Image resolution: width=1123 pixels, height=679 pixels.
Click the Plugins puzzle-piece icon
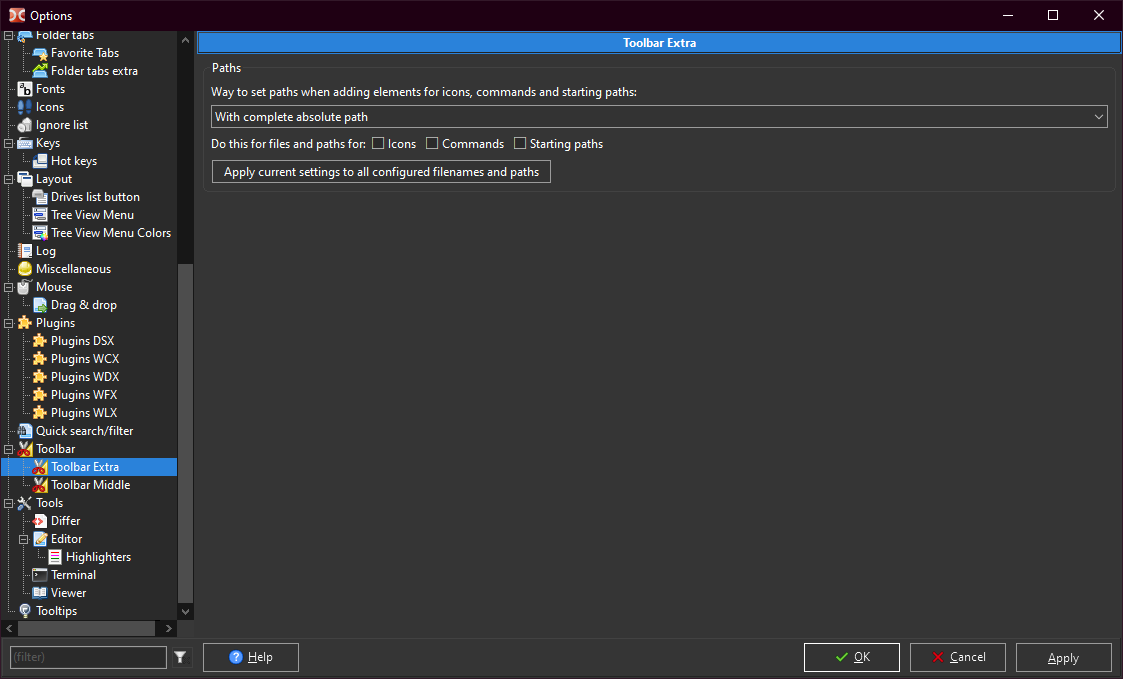tap(25, 323)
